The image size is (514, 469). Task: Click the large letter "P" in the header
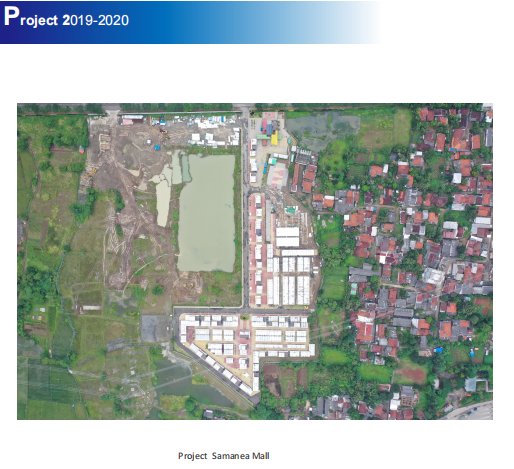pyautogui.click(x=11, y=17)
